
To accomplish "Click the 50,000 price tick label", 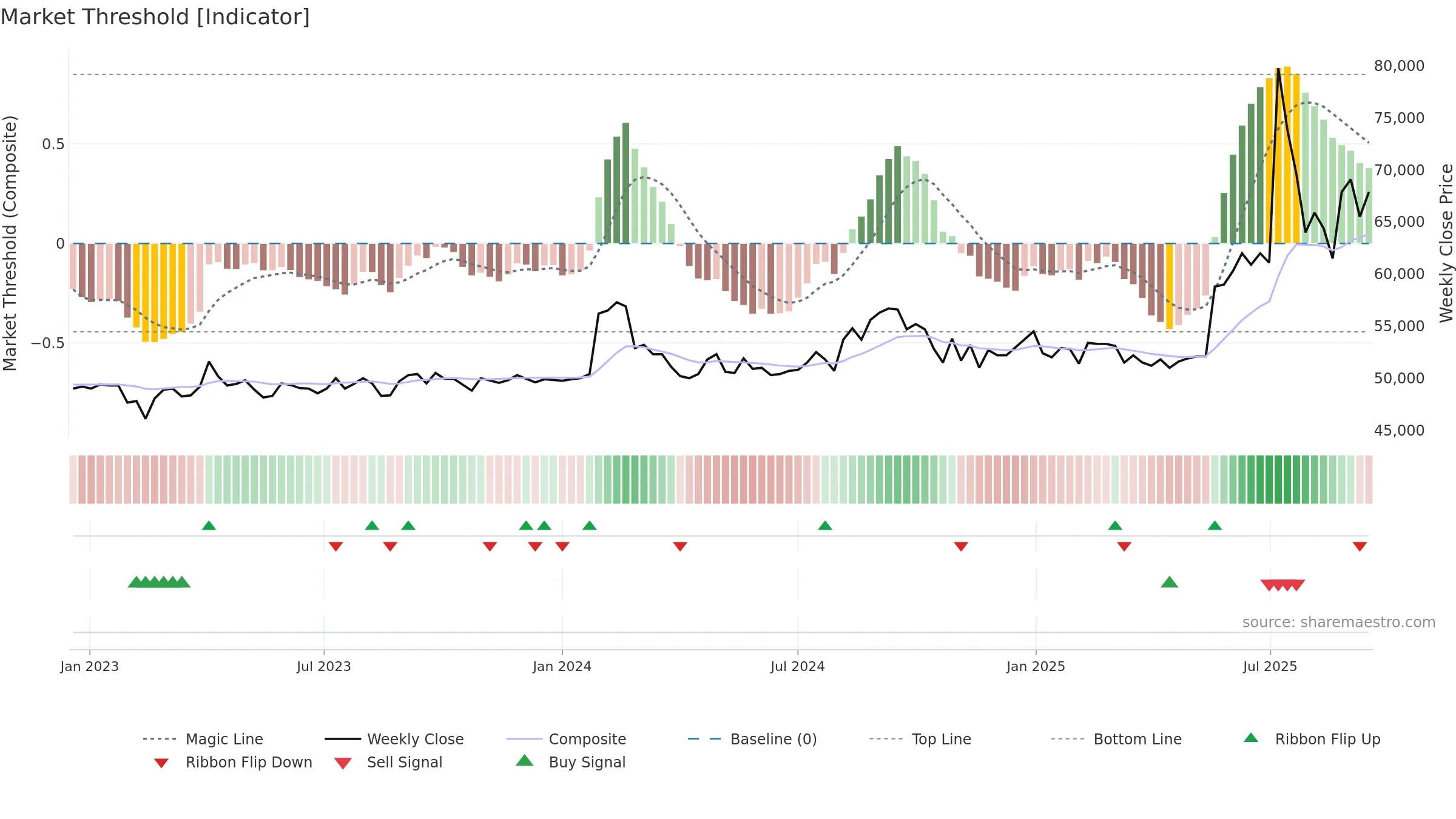I will [1399, 379].
